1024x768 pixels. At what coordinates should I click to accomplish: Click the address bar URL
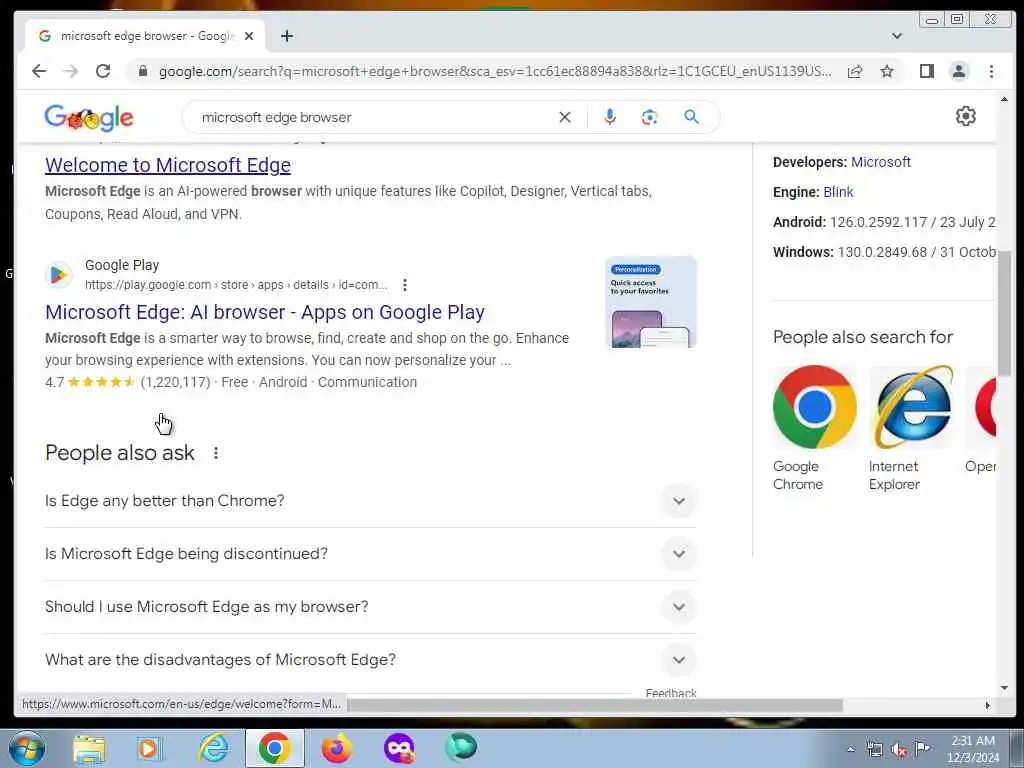[494, 71]
